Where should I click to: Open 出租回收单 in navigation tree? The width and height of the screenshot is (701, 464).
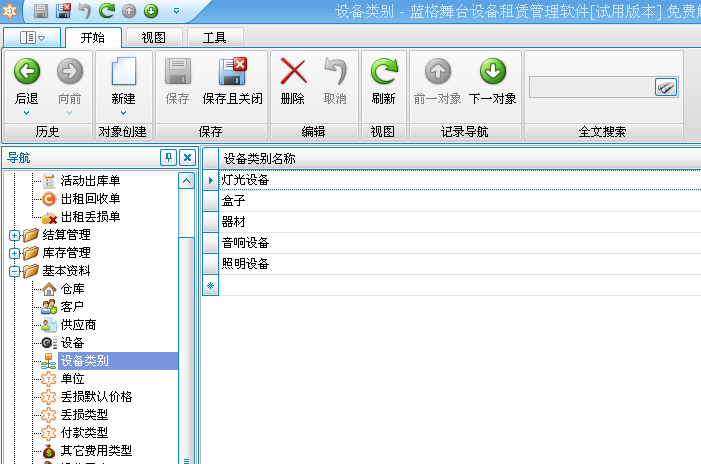pos(90,198)
